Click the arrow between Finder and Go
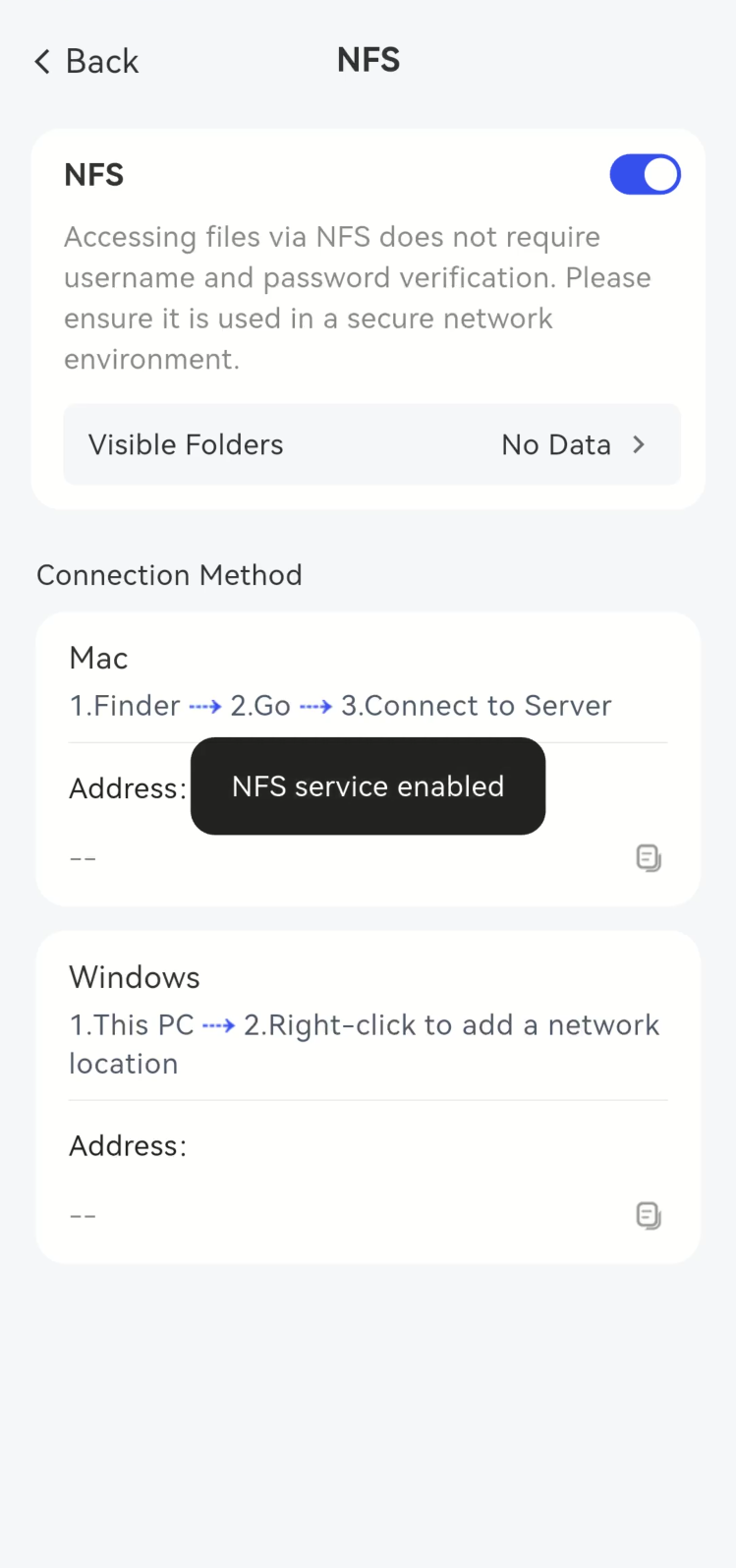 pos(205,706)
